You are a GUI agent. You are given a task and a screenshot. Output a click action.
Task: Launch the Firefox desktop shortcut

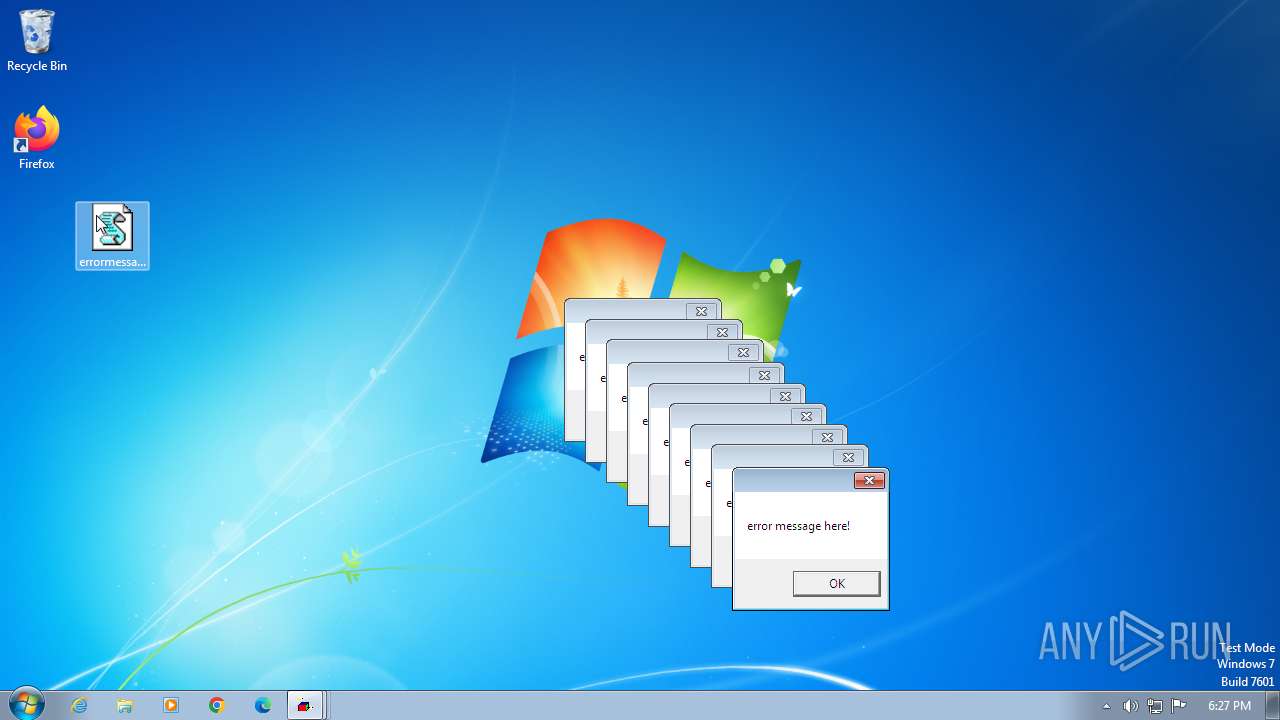(37, 139)
